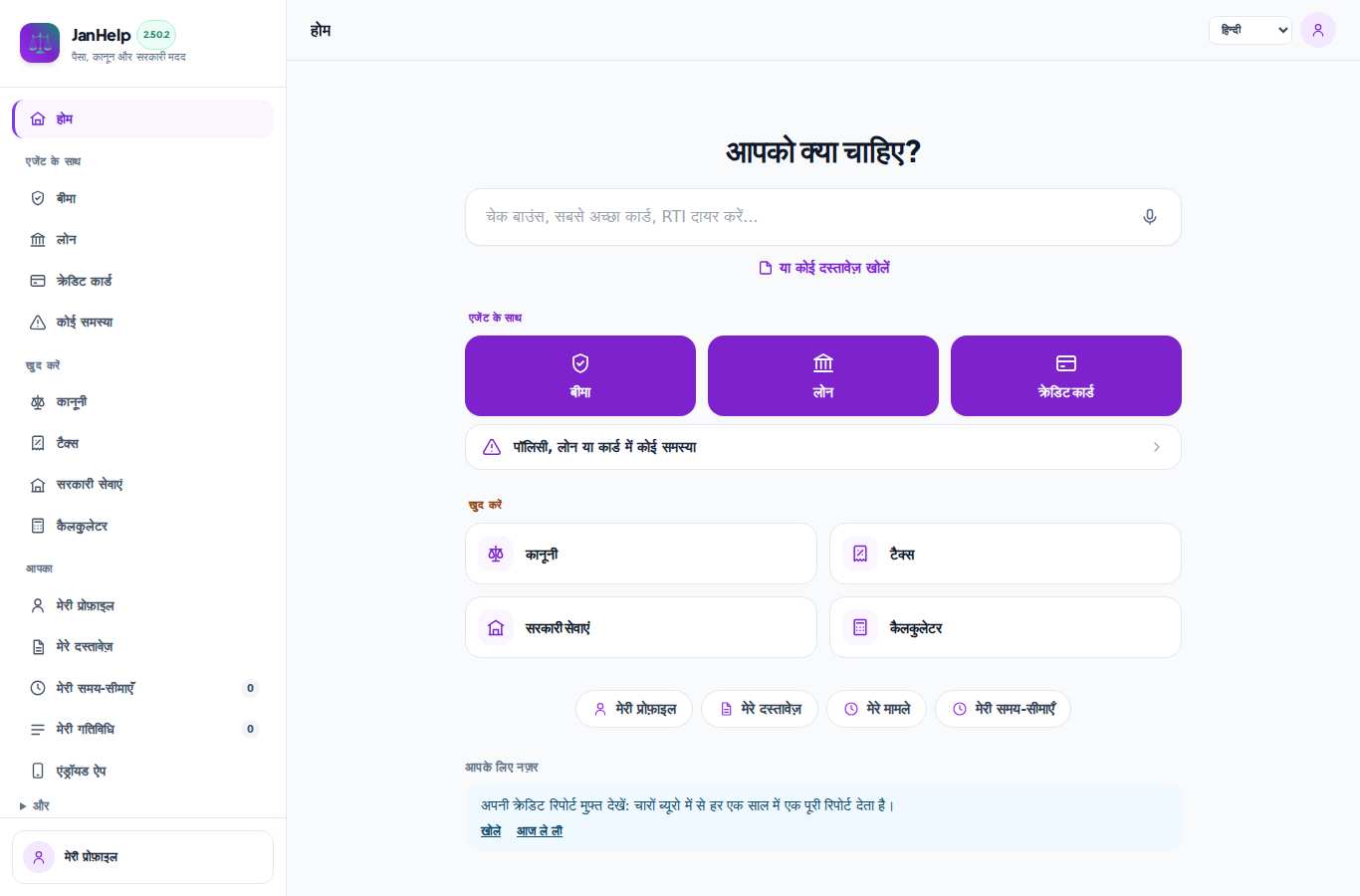
Task: Click the मेरी प्रोफ़ाइल card at the sidebar bottom
Action: coord(142,857)
